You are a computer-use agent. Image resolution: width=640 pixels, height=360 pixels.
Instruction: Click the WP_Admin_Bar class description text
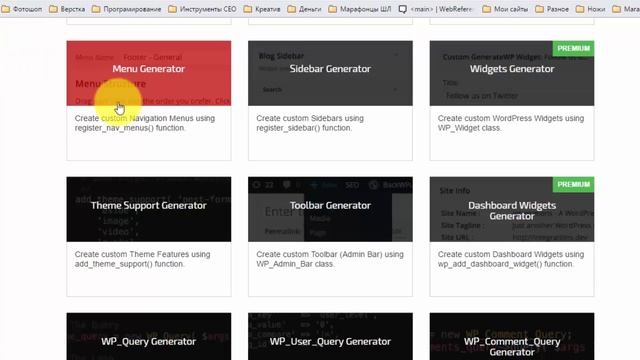(x=330, y=259)
